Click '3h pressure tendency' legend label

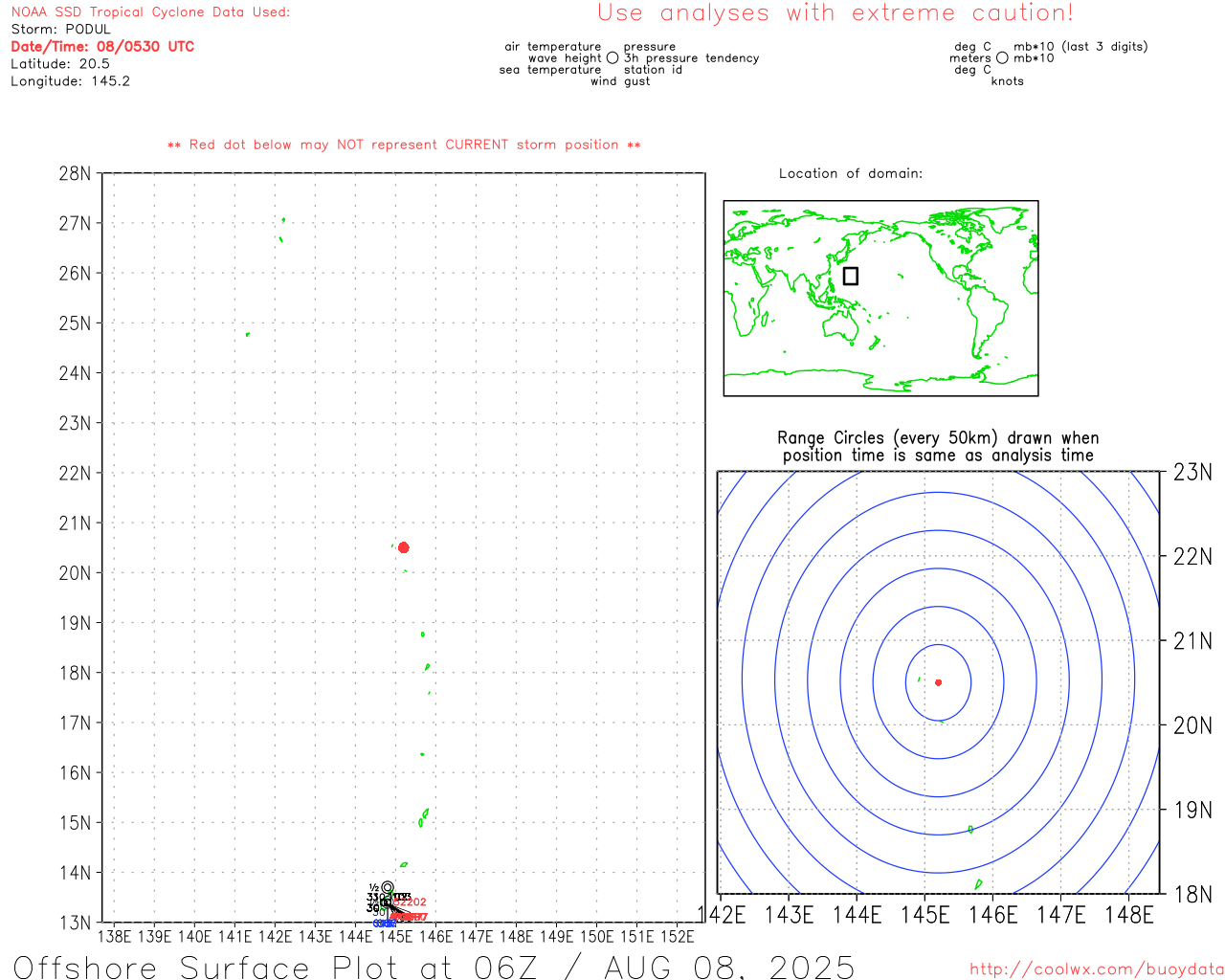[x=691, y=58]
